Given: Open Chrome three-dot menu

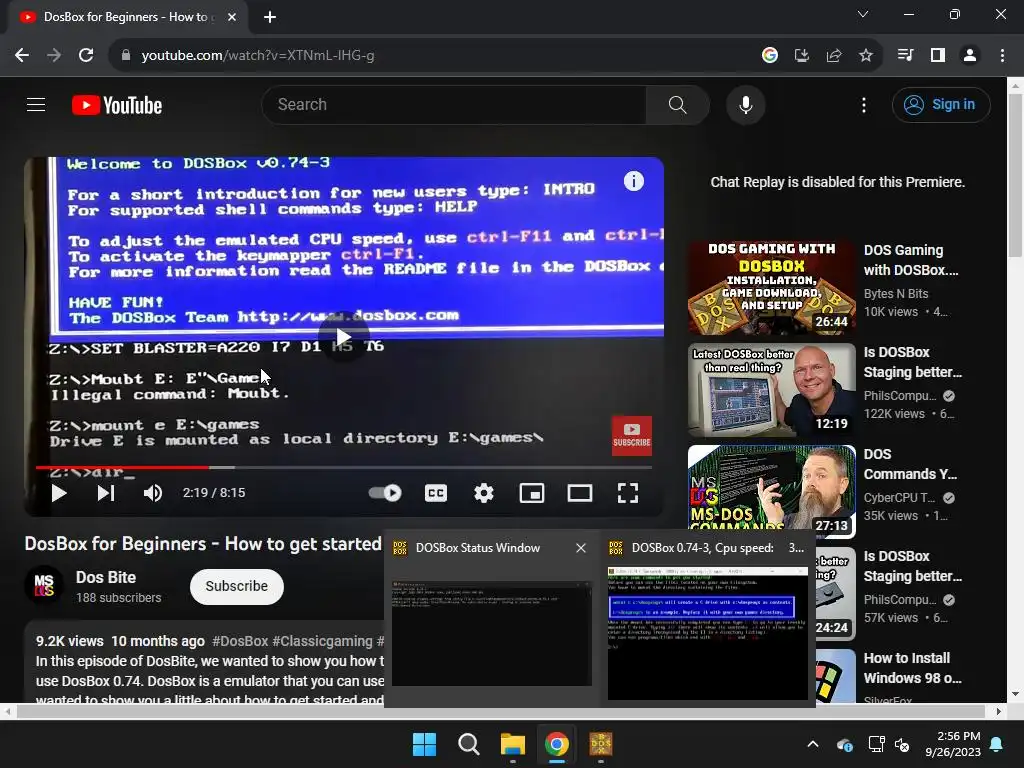Looking at the screenshot, I should click(1002, 56).
